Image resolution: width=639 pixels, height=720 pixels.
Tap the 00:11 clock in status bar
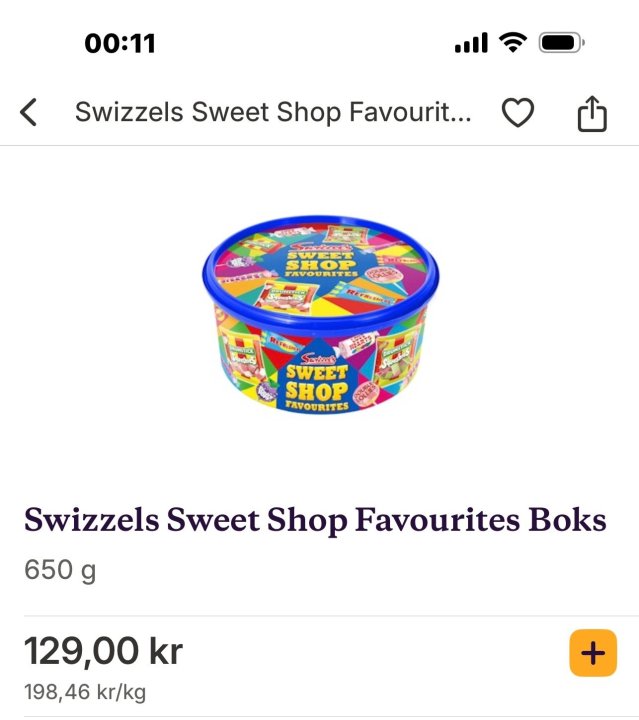click(x=120, y=43)
